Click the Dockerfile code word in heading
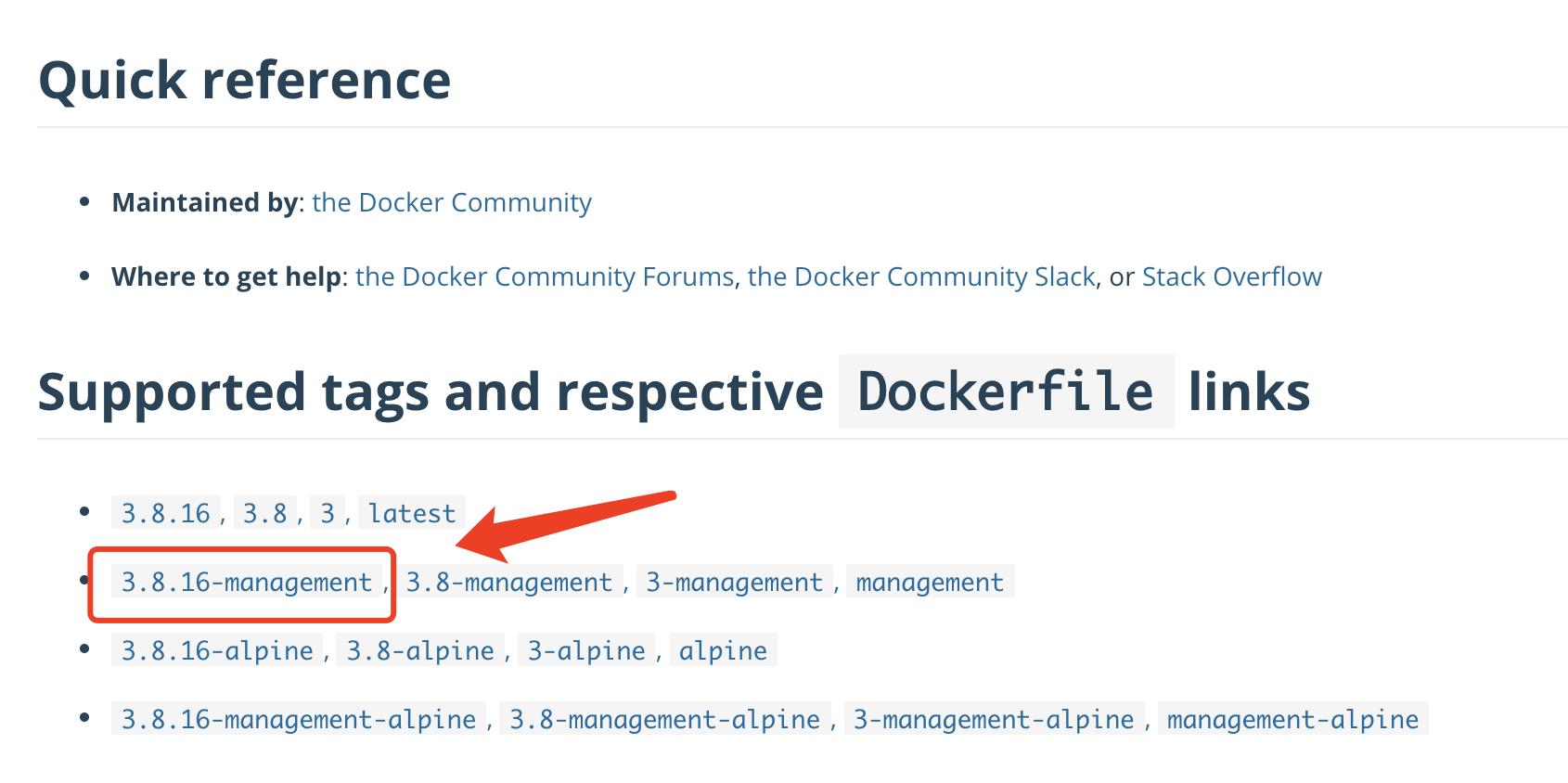The width and height of the screenshot is (1568, 783). pos(1006,391)
